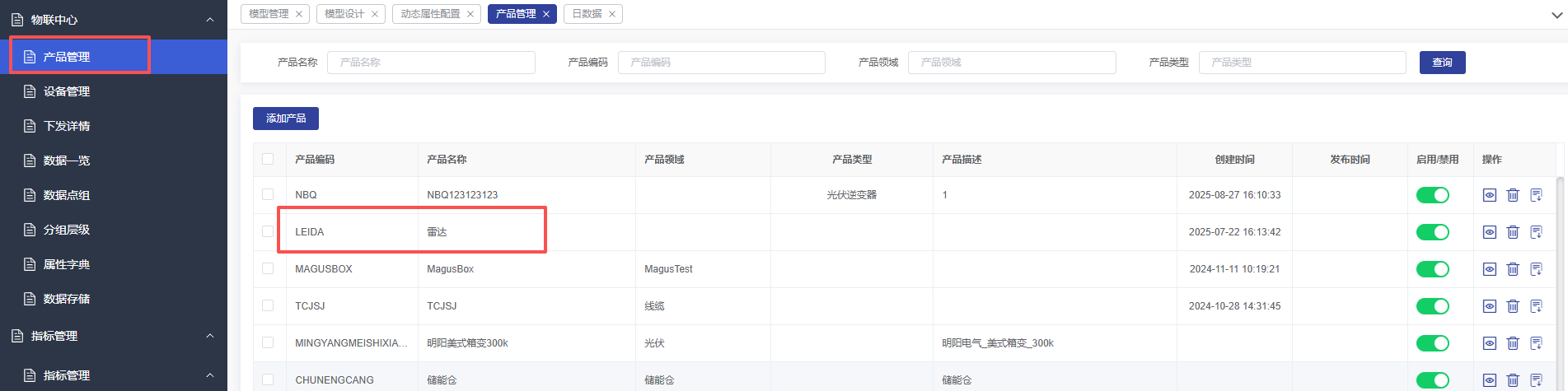Close the 模型管理 tab with its X
This screenshot has height=391, width=1568.
(x=299, y=14)
